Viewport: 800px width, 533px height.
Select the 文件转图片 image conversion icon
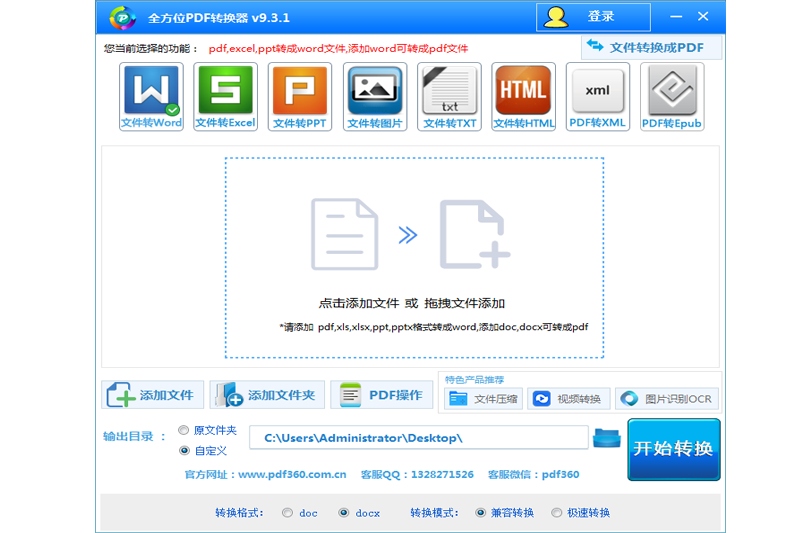[x=375, y=97]
